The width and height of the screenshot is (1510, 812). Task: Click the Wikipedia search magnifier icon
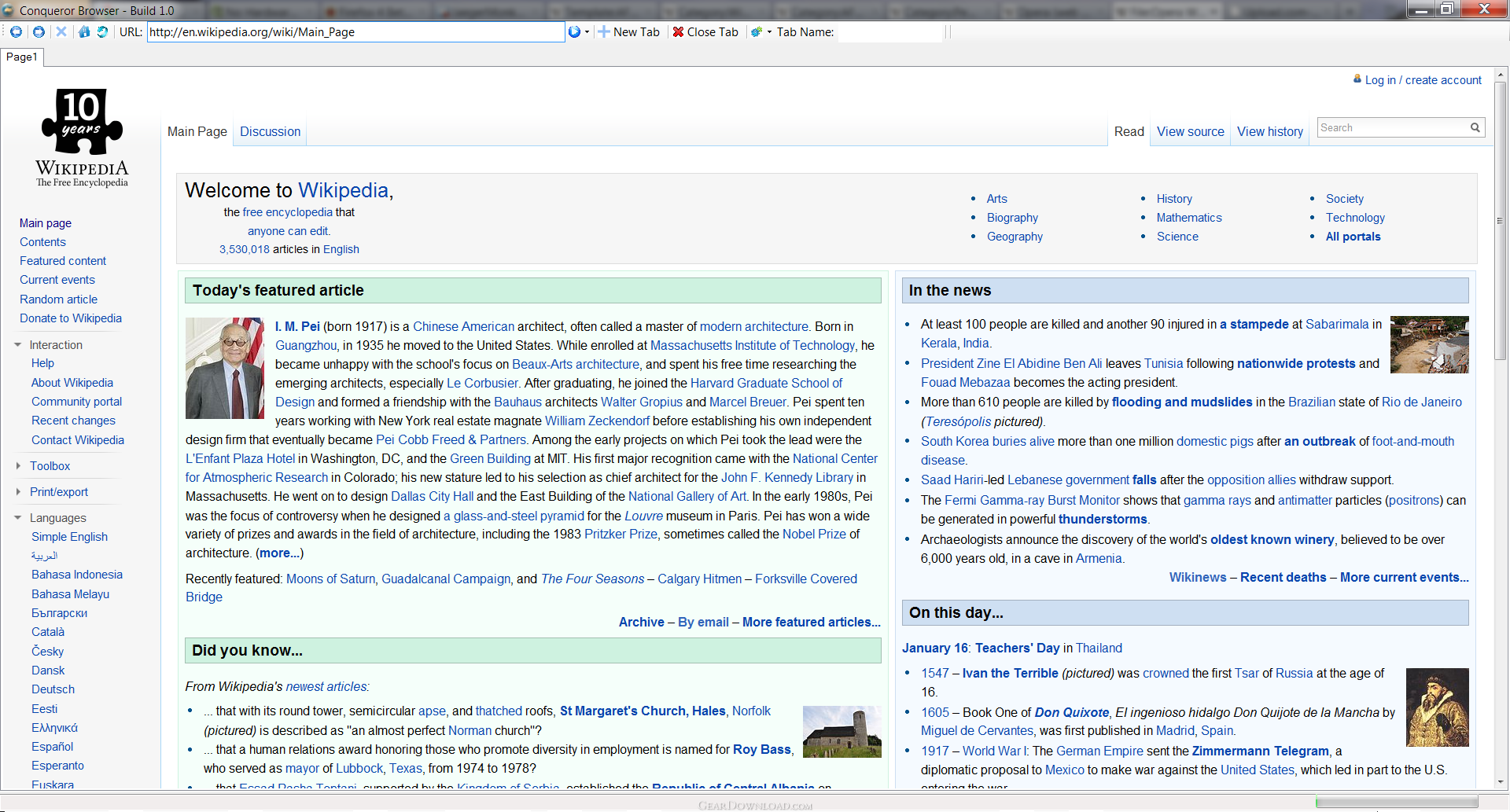(1475, 127)
